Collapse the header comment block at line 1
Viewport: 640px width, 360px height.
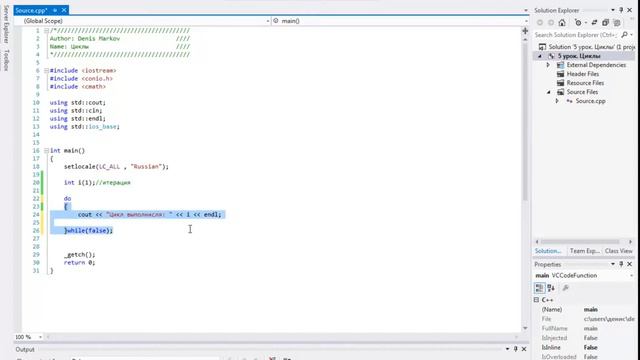(x=46, y=31)
